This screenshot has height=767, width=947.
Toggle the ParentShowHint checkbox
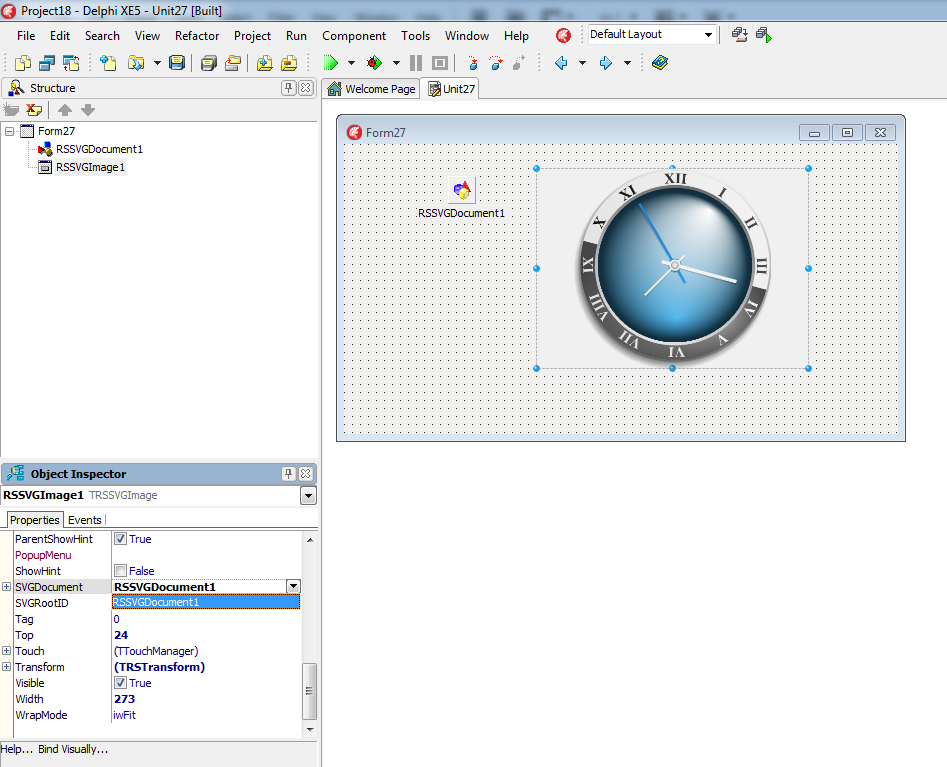(x=120, y=539)
